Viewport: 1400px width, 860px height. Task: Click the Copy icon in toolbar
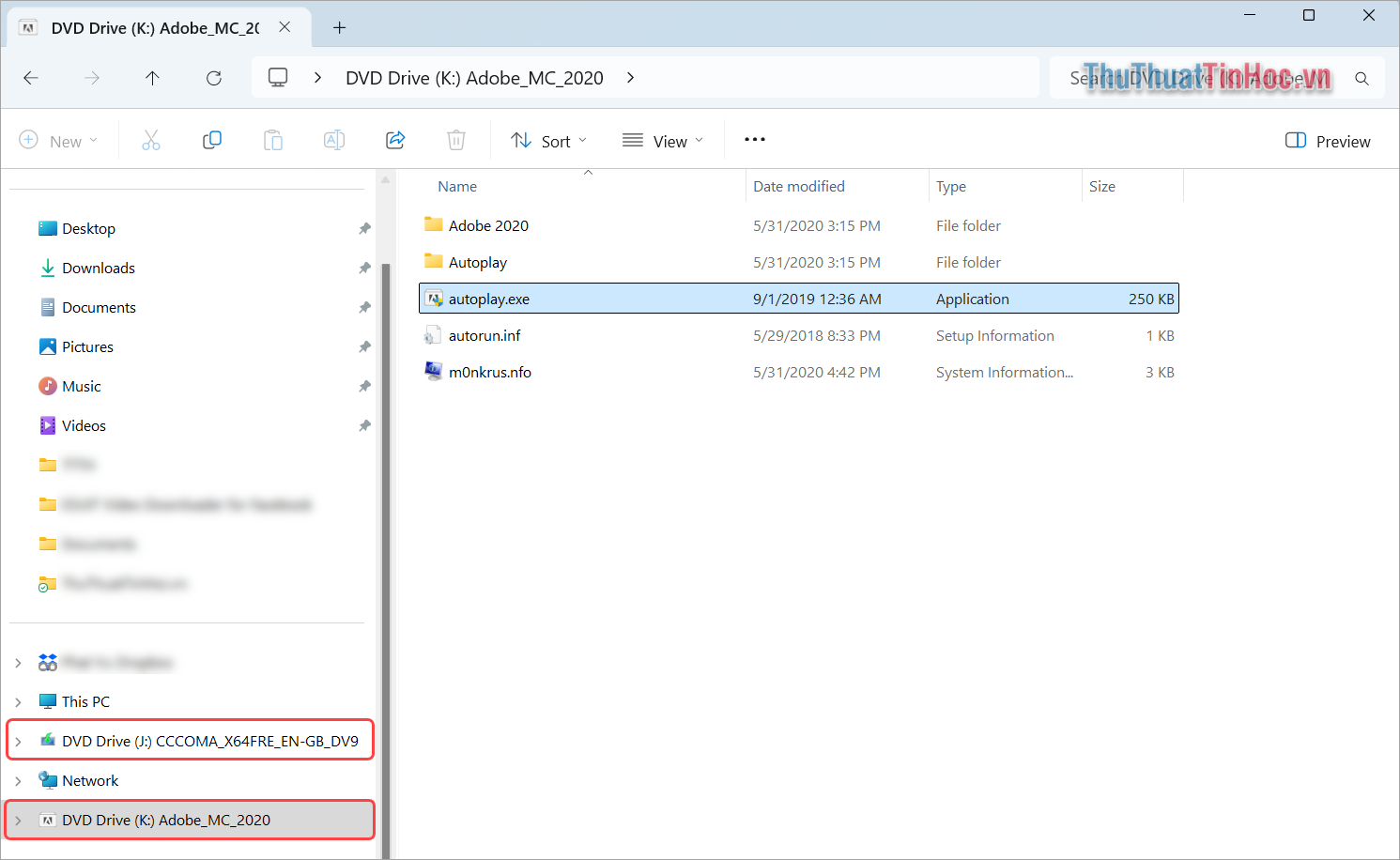pyautogui.click(x=212, y=141)
